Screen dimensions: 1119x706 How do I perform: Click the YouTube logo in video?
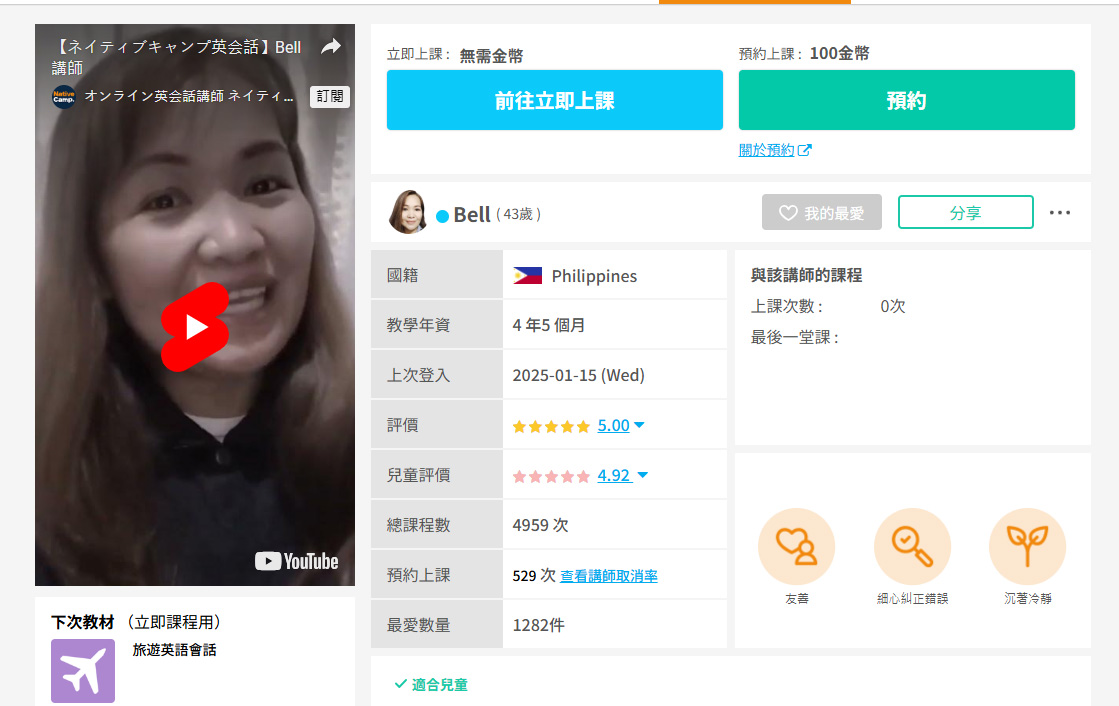297,561
